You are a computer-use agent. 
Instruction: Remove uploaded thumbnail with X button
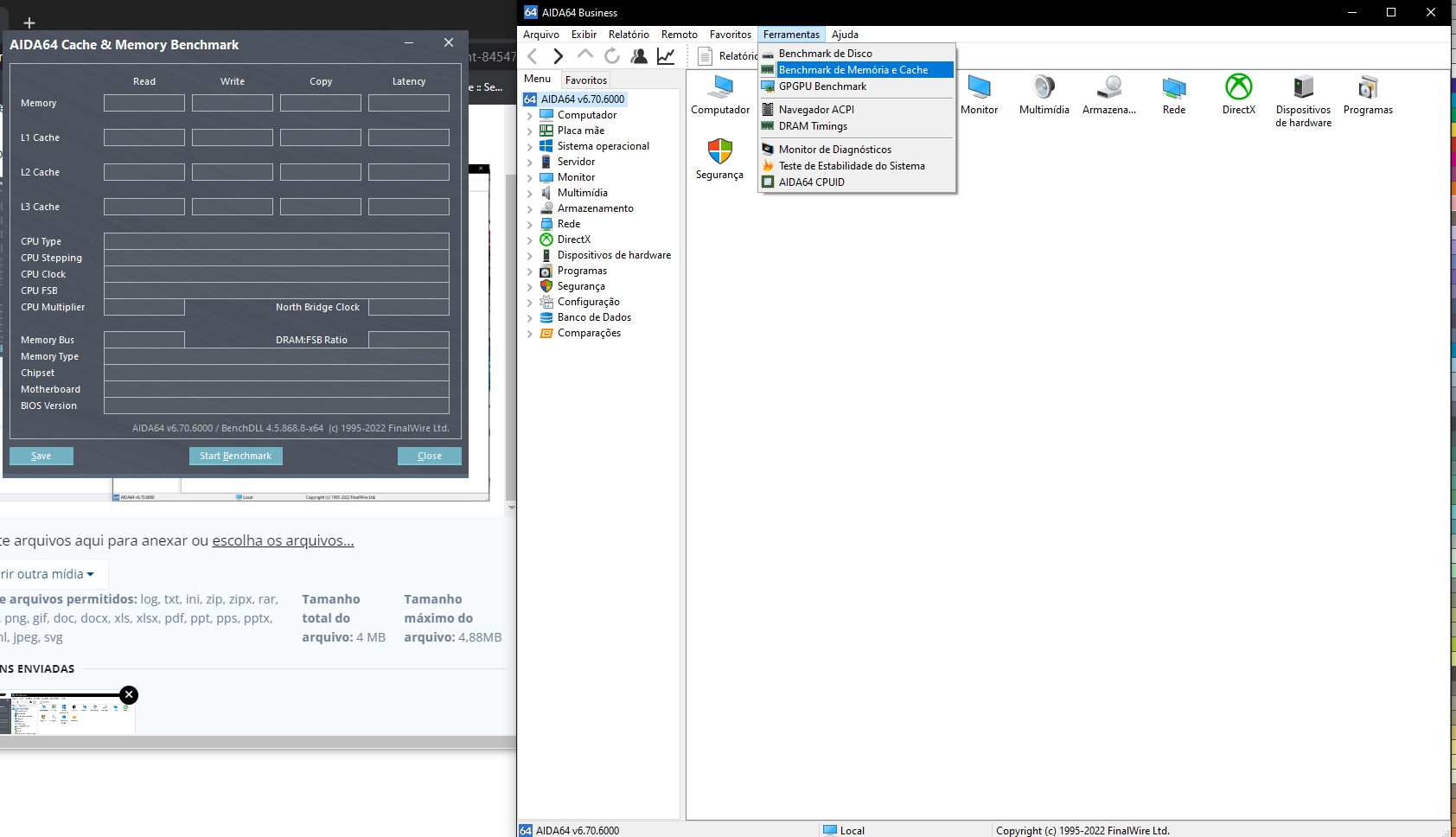[129, 694]
